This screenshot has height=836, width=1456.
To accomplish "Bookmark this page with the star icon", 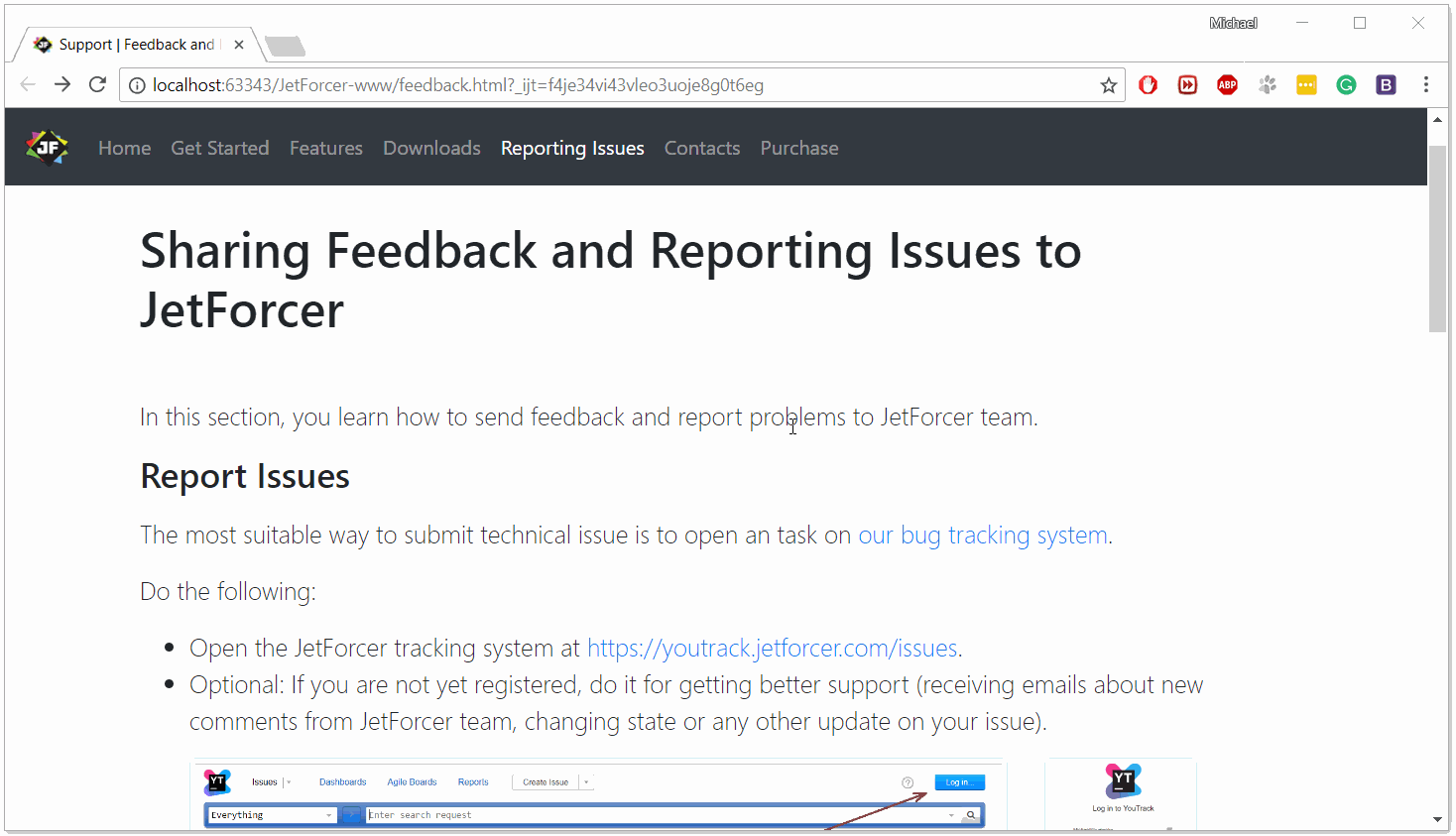I will click(1109, 85).
